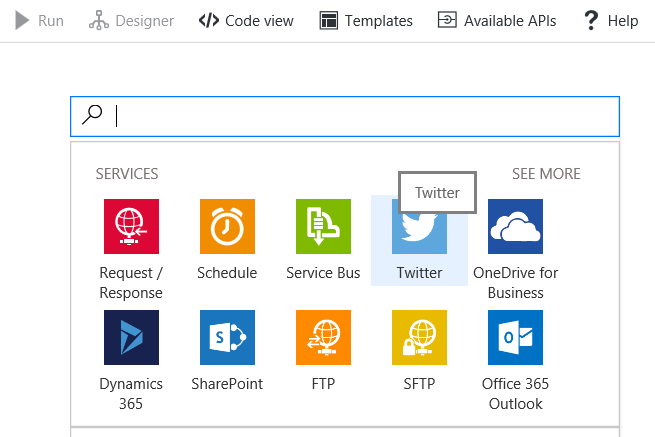655x437 pixels.
Task: Select the SFTP padlock globe icon
Action: [x=419, y=337]
